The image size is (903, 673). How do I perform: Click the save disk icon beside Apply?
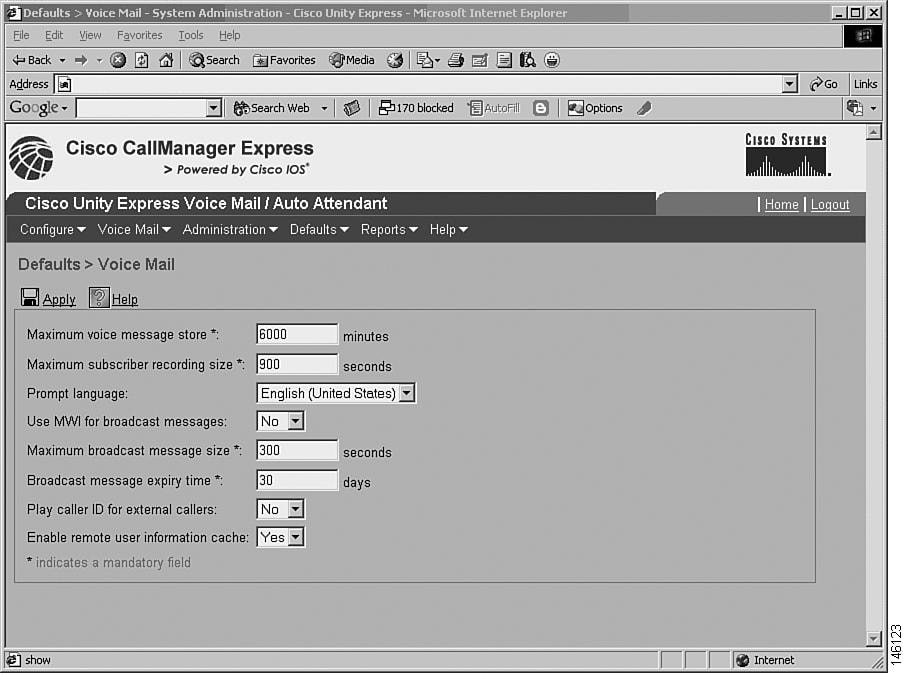30,298
